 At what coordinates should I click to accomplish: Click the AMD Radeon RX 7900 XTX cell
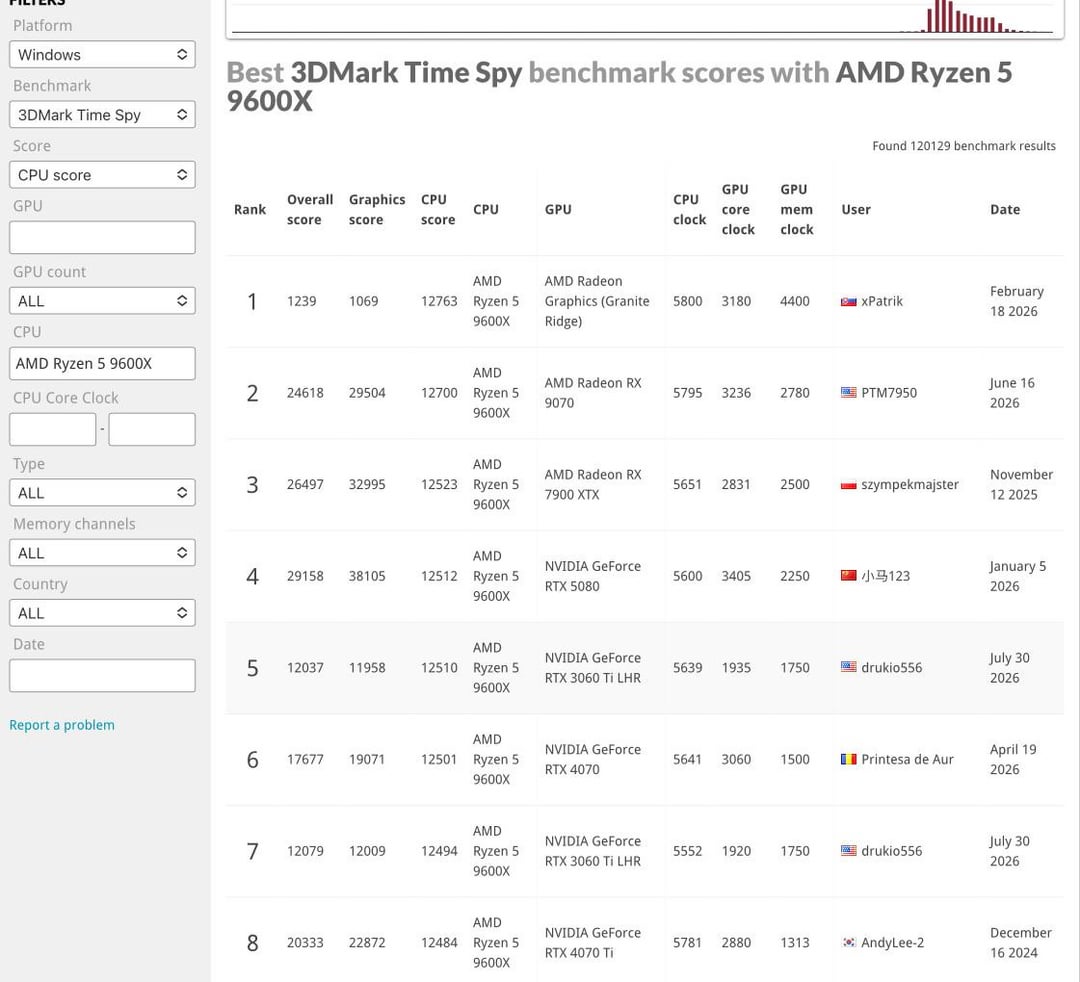593,484
